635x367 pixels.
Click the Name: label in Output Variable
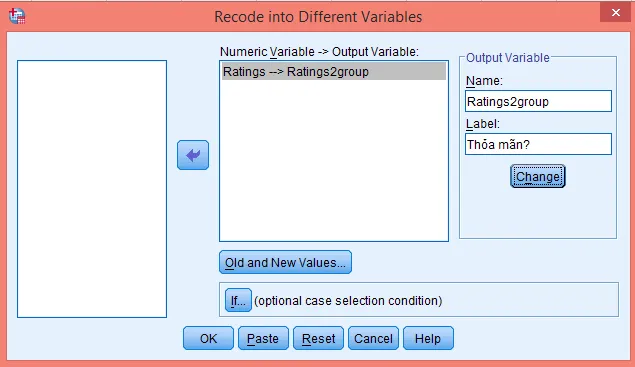(x=484, y=81)
